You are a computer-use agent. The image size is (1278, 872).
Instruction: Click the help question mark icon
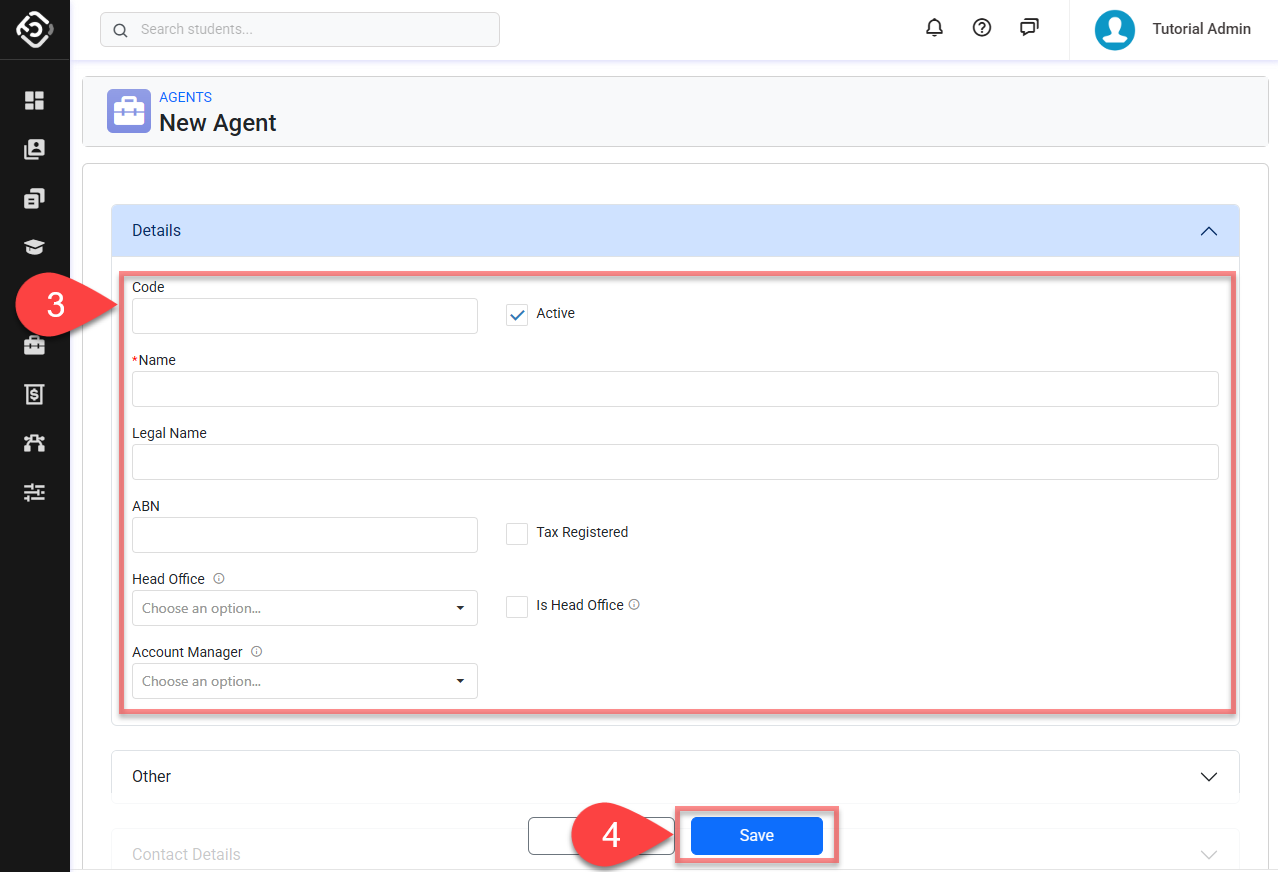pyautogui.click(x=982, y=28)
